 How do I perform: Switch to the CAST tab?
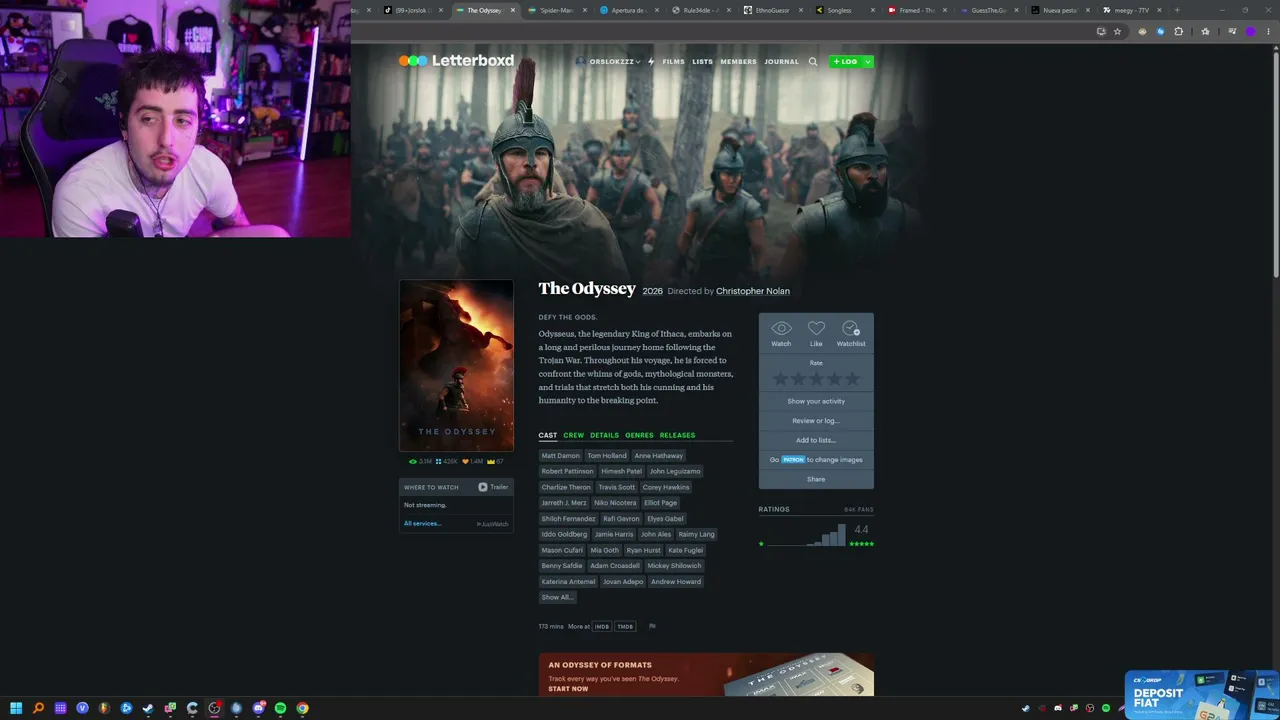click(x=548, y=435)
